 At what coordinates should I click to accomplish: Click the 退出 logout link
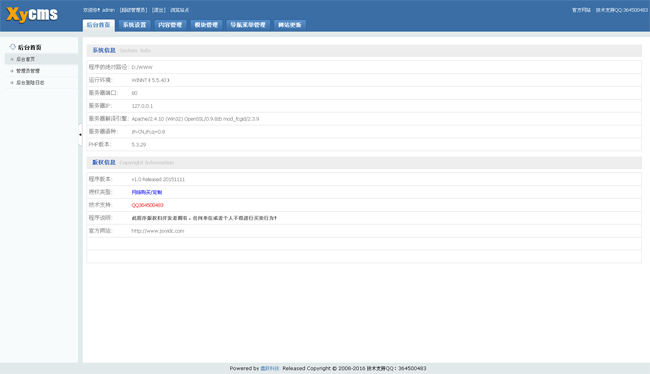click(159, 10)
